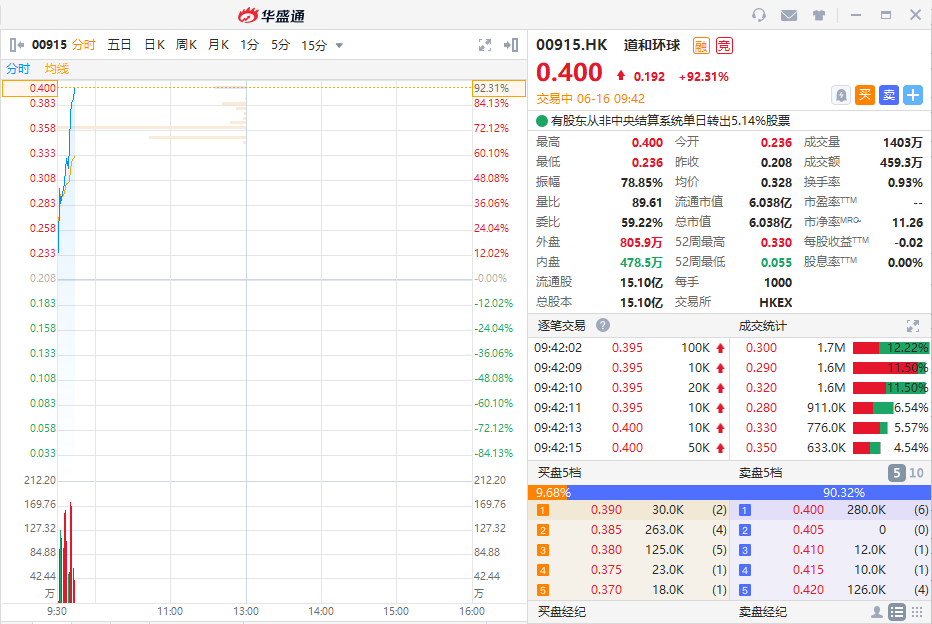Click the blue 卖 sell button
Screen dimensions: 932x624
click(888, 95)
